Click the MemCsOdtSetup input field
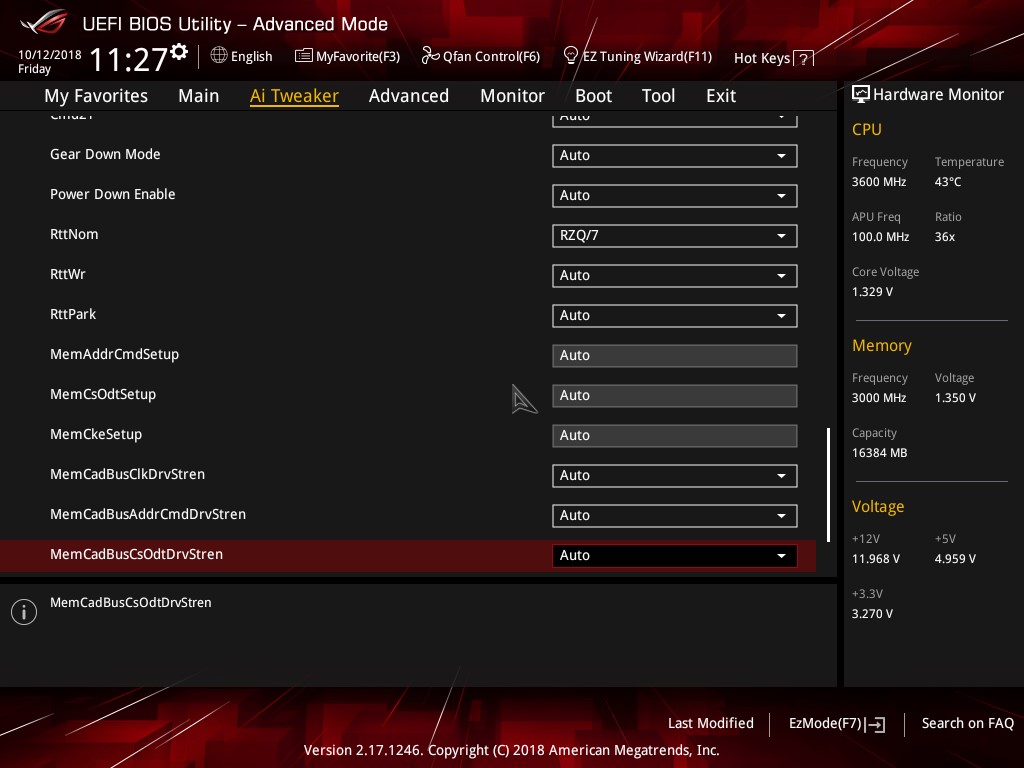 [x=675, y=396]
